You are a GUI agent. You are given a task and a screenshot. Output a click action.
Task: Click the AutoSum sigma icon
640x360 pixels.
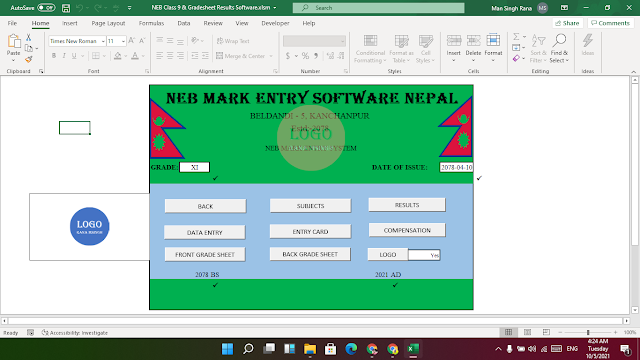coord(516,37)
